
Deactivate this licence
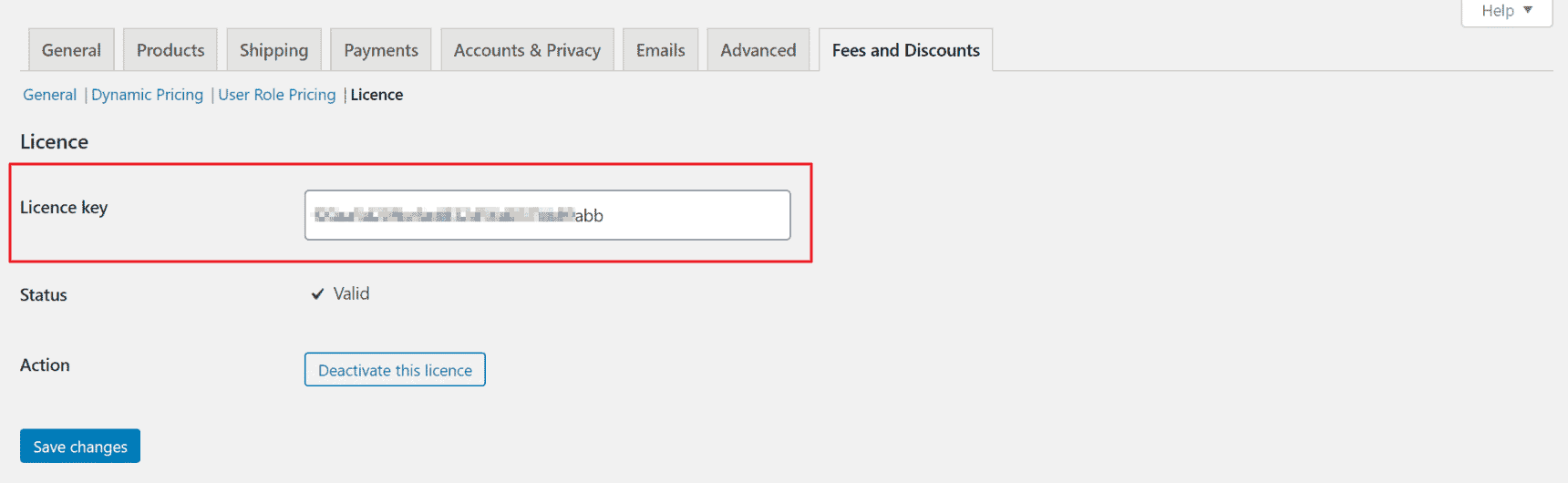pos(395,370)
